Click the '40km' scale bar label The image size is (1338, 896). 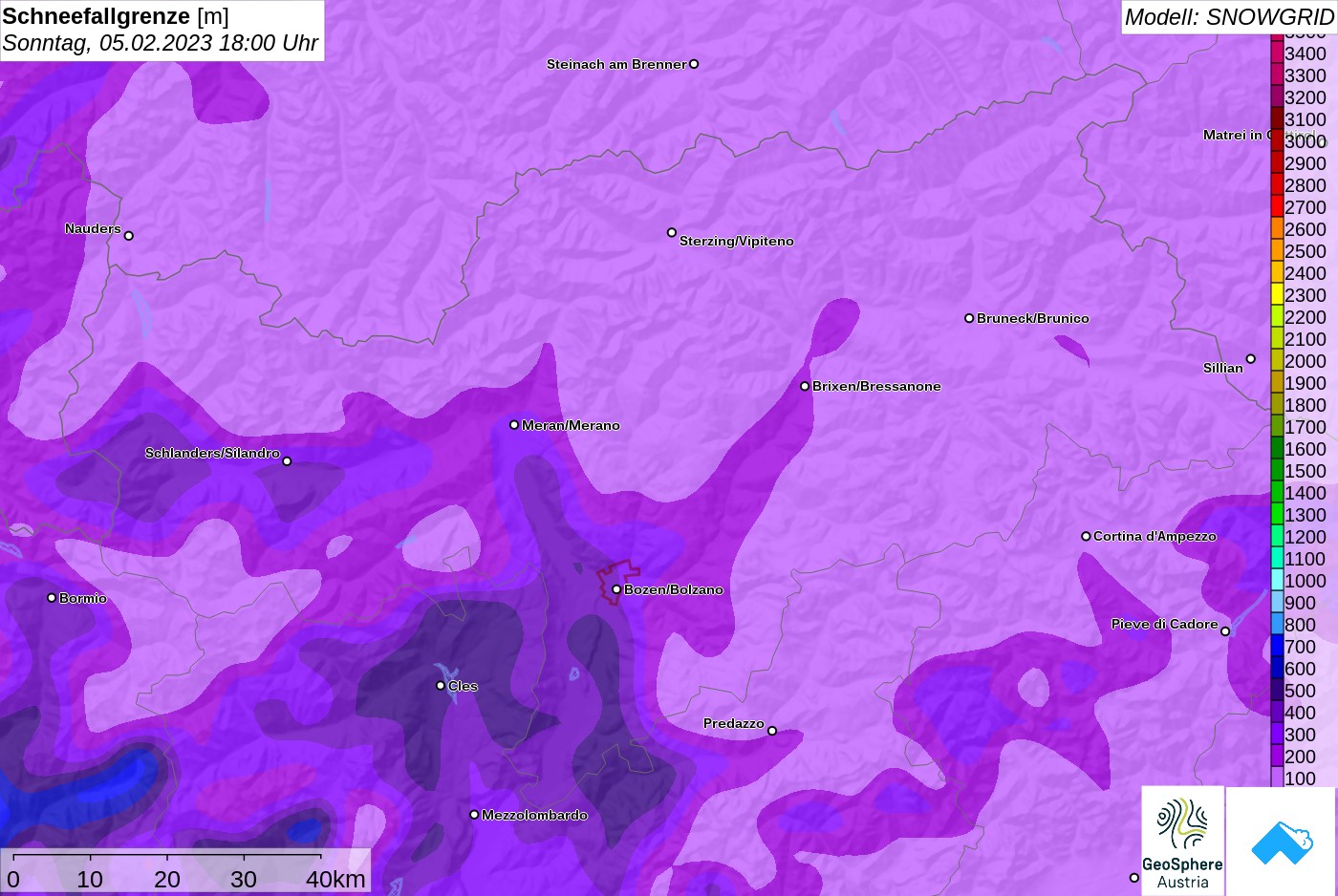point(335,879)
